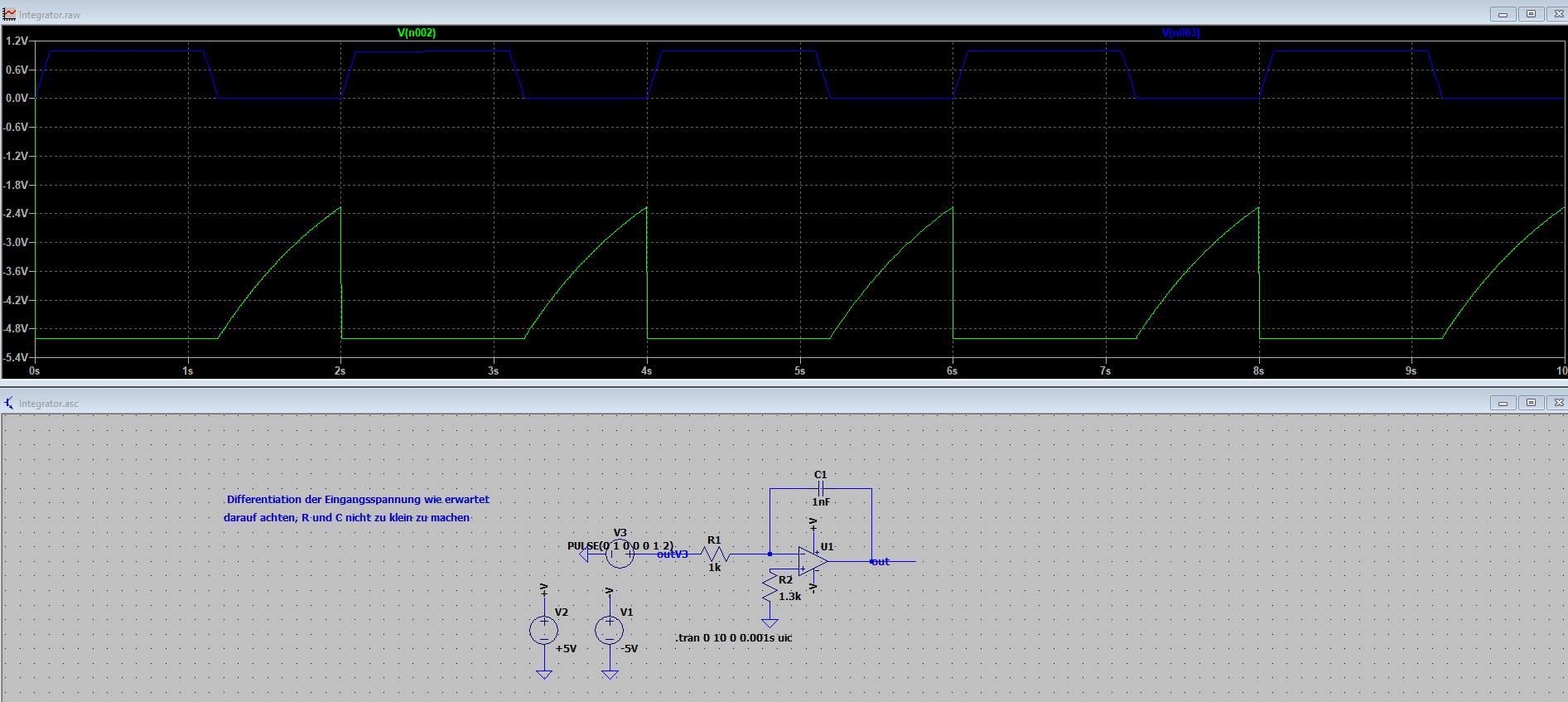Select the V2 voltage source circle symbol
Image resolution: width=1568 pixels, height=702 pixels.
click(x=543, y=631)
